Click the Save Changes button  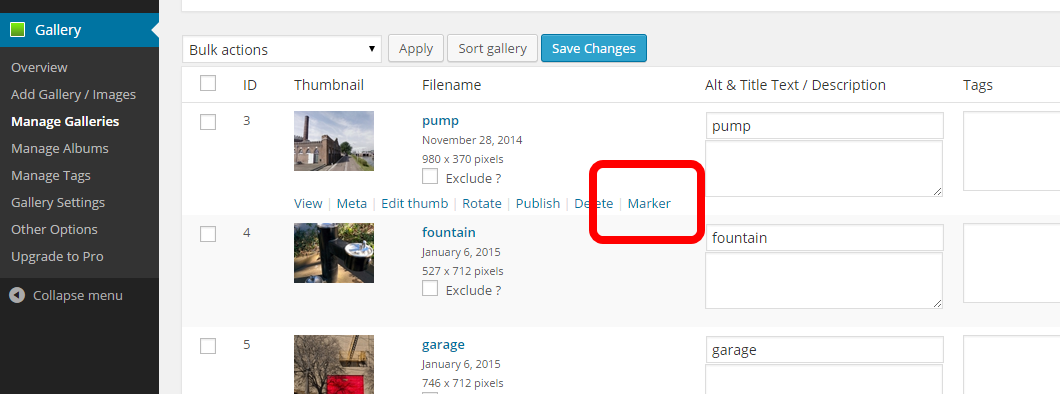pyautogui.click(x=594, y=49)
